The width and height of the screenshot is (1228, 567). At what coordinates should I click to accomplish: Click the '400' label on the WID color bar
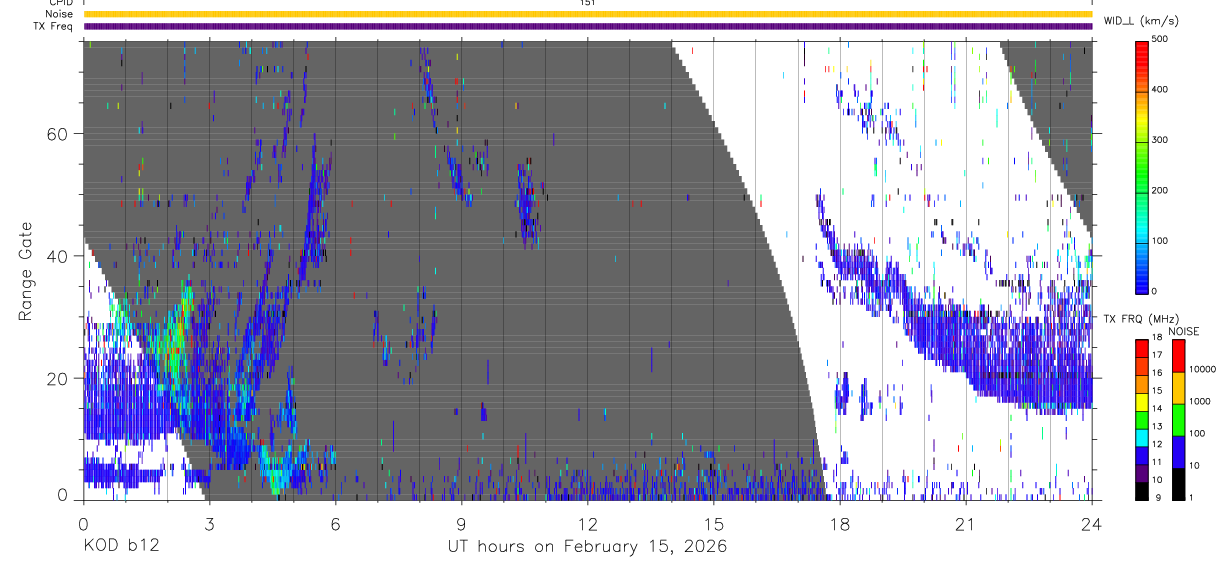pyautogui.click(x=1161, y=90)
